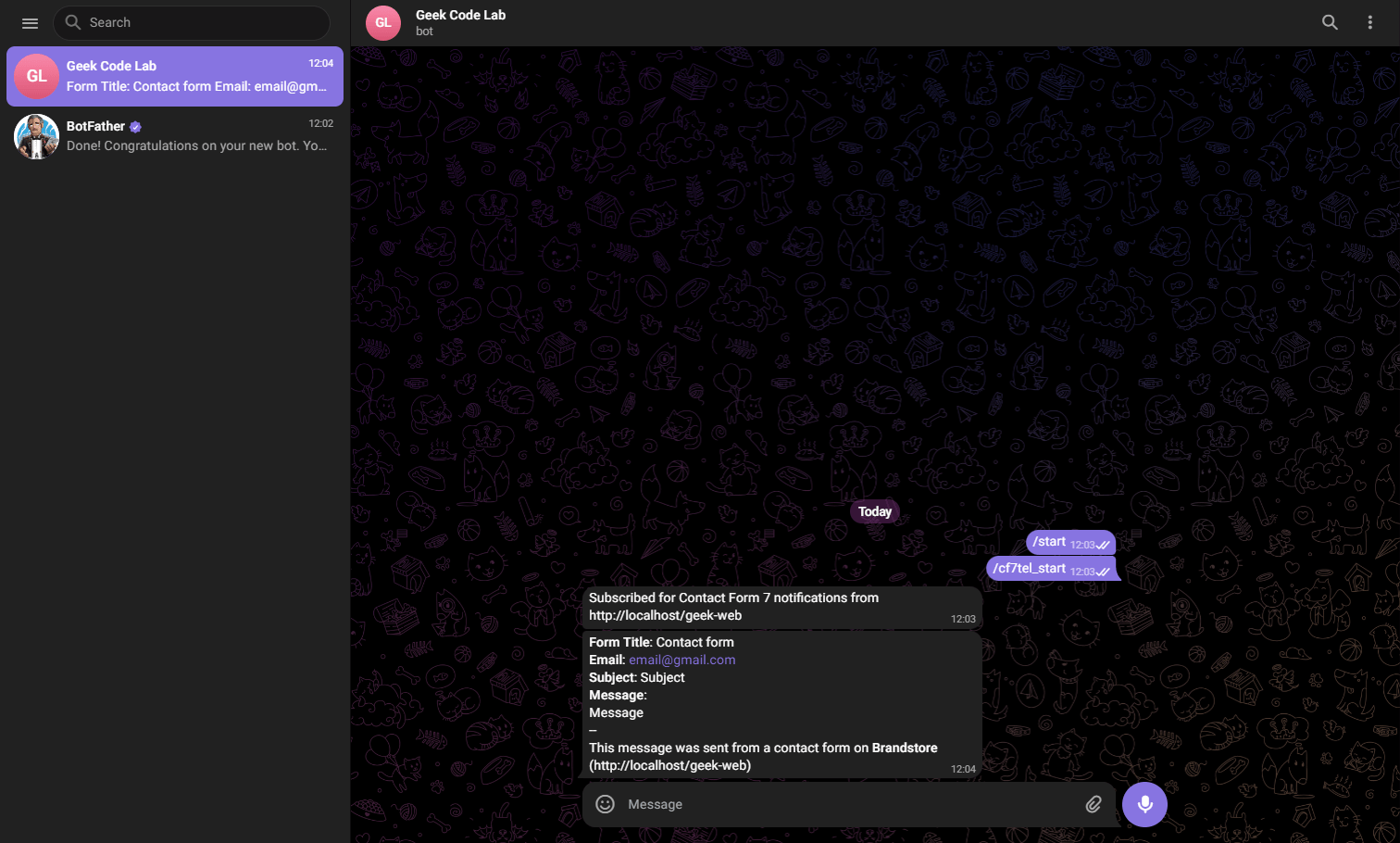Focus the Search input field
Screen dimensions: 1400x843
pyautogui.click(x=192, y=22)
